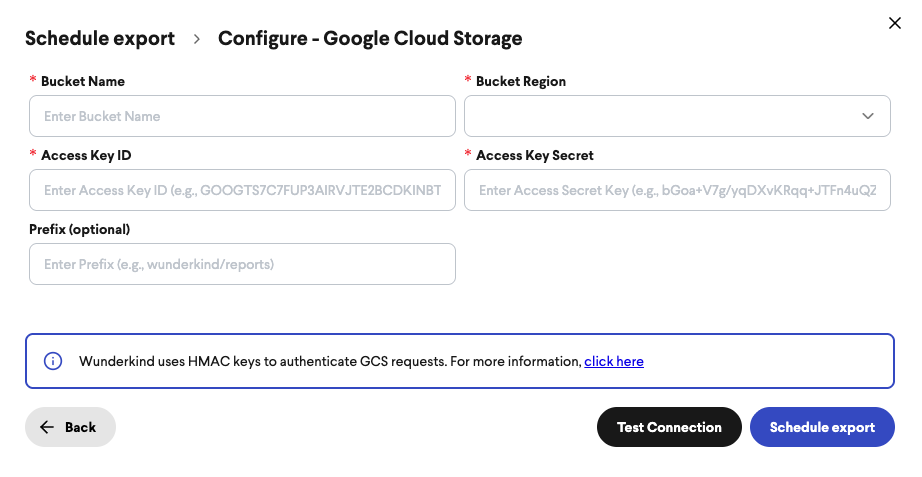The width and height of the screenshot is (922, 477).
Task: Click the Bucket Name field label
Action: (83, 81)
